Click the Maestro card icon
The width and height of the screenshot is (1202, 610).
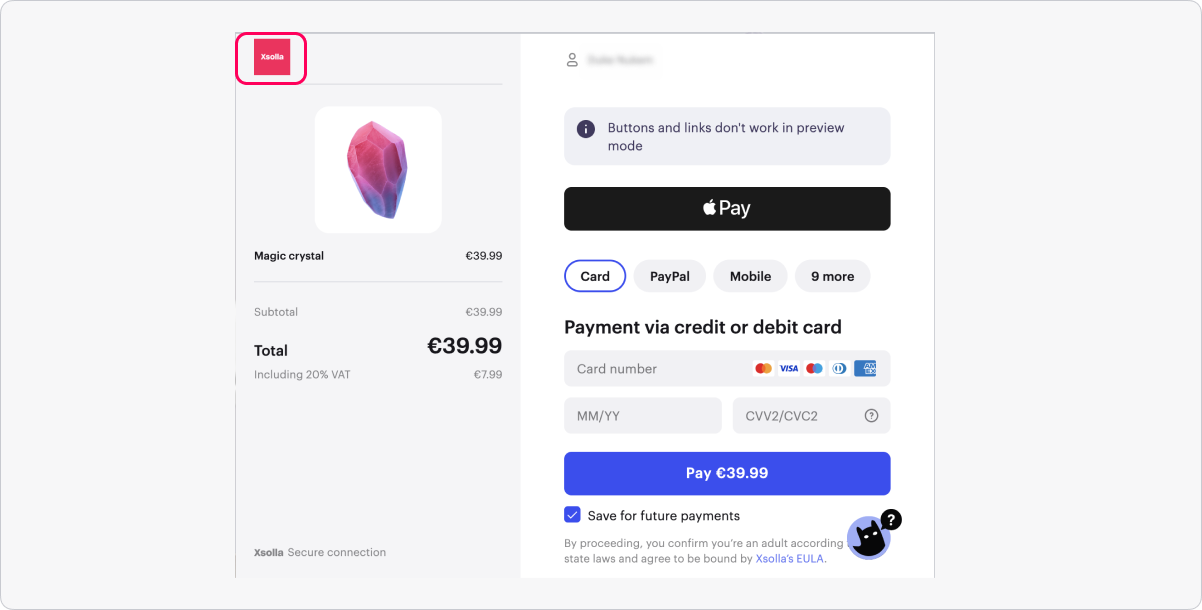point(814,368)
